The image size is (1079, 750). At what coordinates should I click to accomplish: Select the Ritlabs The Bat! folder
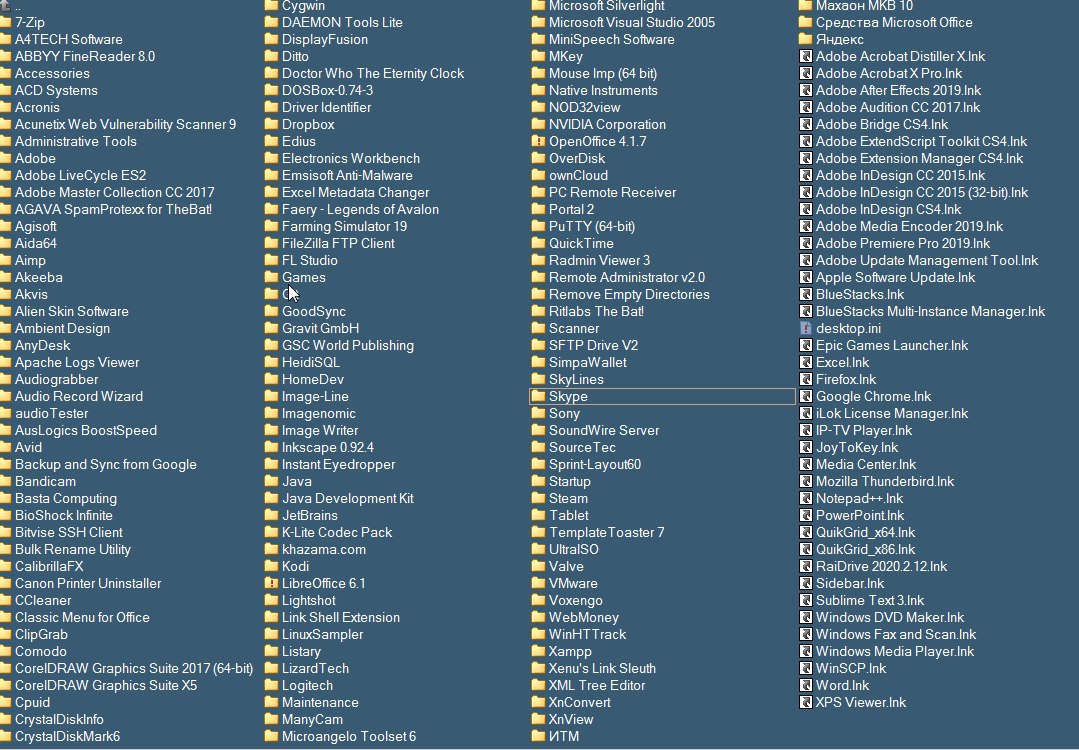click(597, 312)
